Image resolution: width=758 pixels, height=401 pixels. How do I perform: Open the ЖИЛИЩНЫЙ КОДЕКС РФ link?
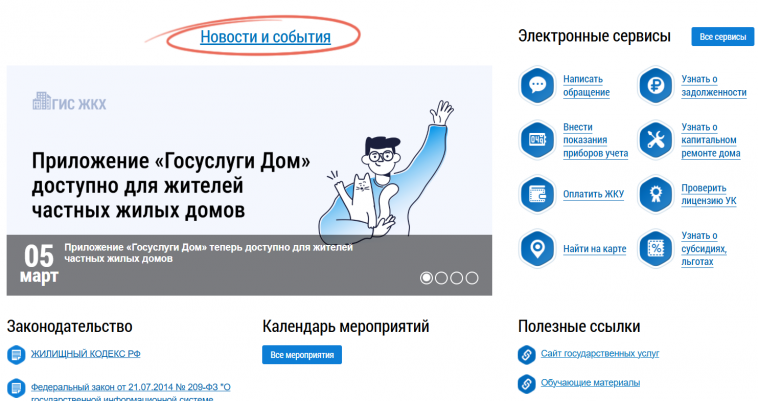85,354
